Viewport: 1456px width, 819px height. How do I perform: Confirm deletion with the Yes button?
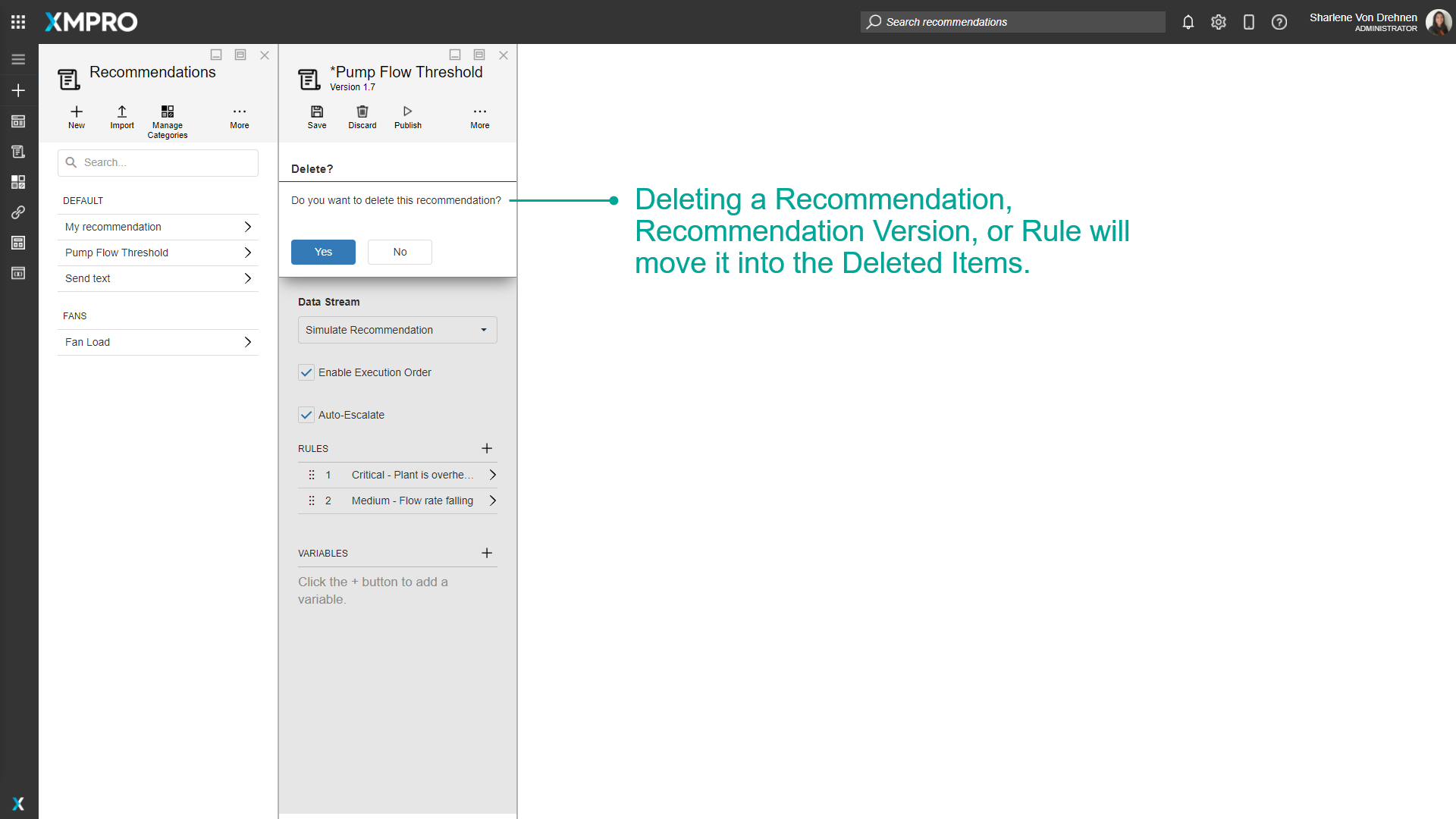[323, 252]
